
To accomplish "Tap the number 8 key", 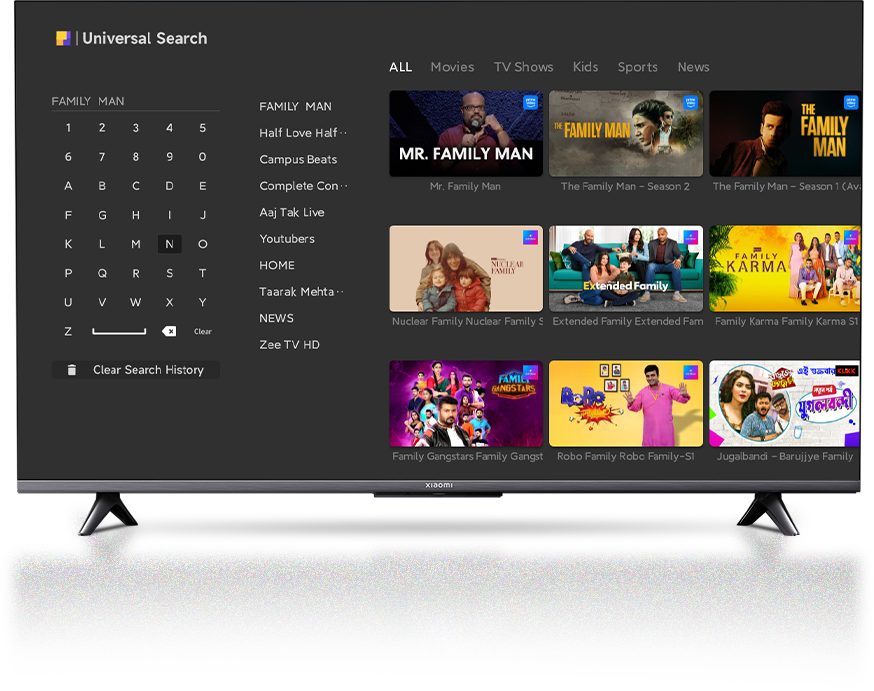I will [135, 157].
